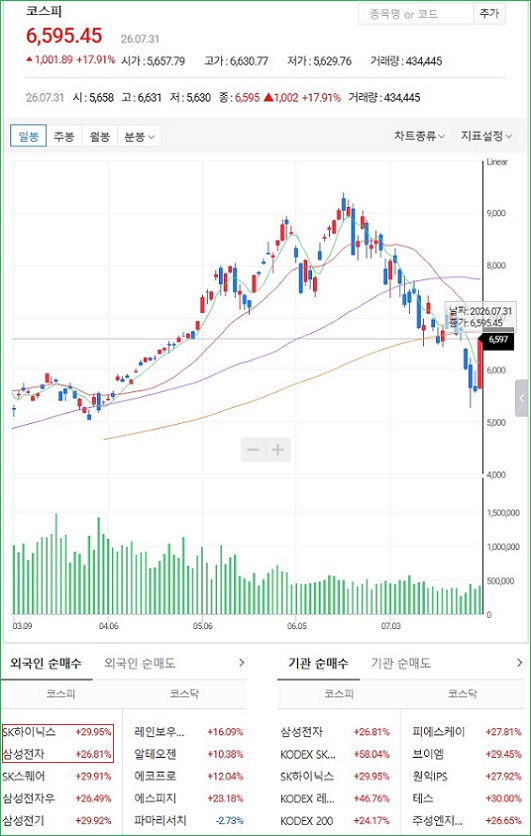Open the 차트종류 chart type dropdown
Image resolution: width=531 pixels, height=836 pixels.
(x=419, y=136)
